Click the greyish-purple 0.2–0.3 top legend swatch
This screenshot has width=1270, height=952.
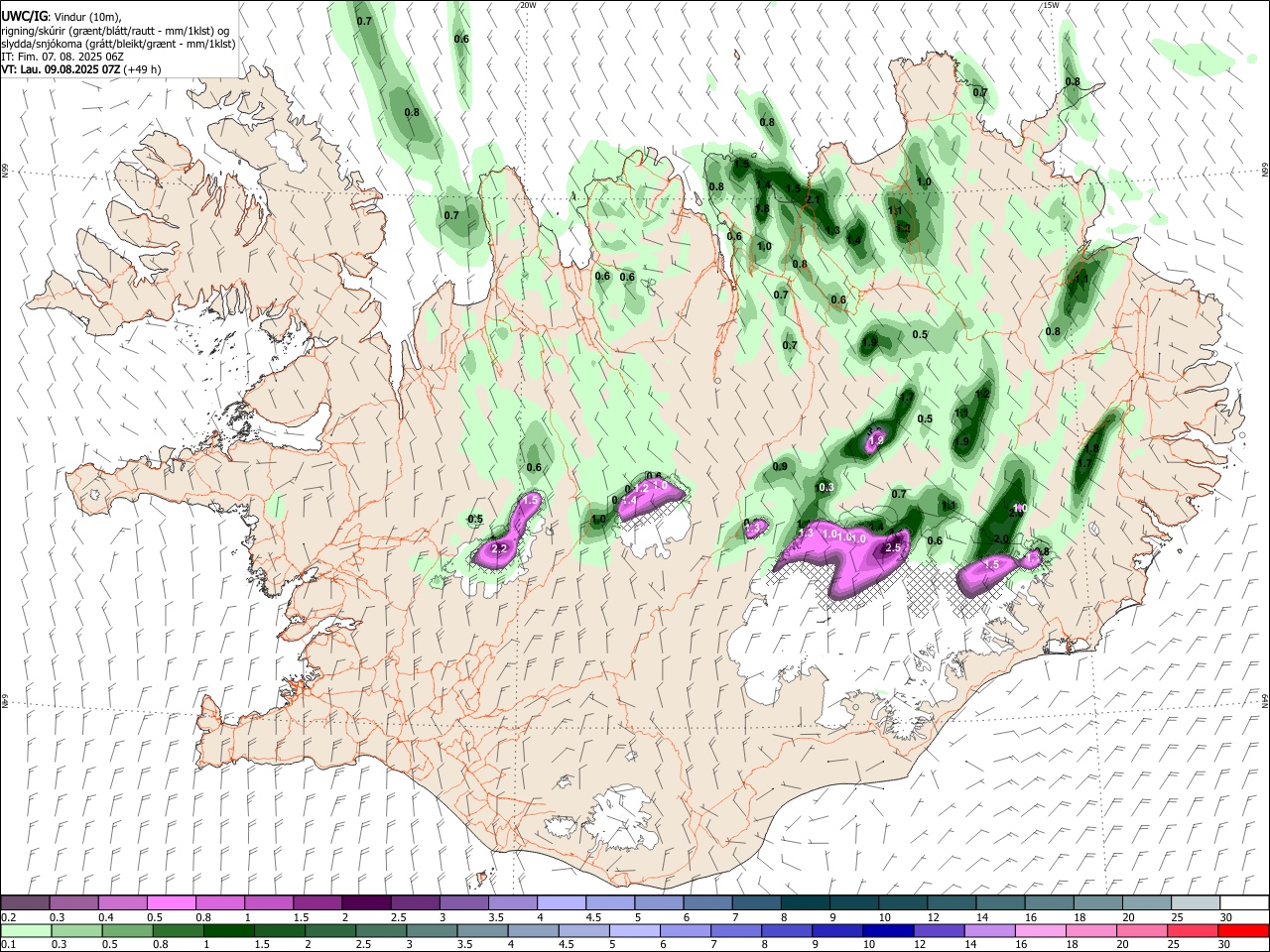(x=25, y=902)
